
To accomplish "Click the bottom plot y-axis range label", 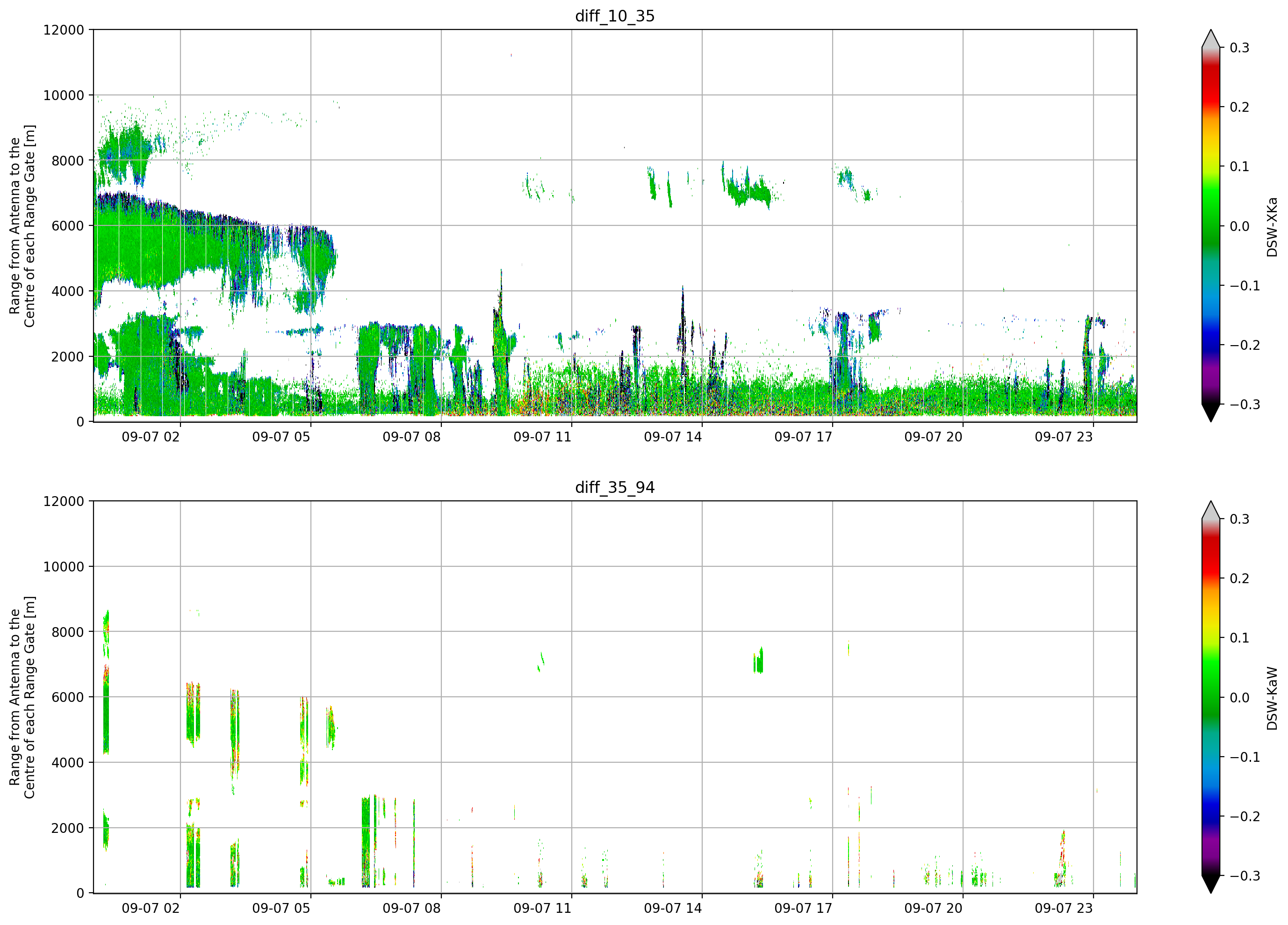I will tap(22, 697).
